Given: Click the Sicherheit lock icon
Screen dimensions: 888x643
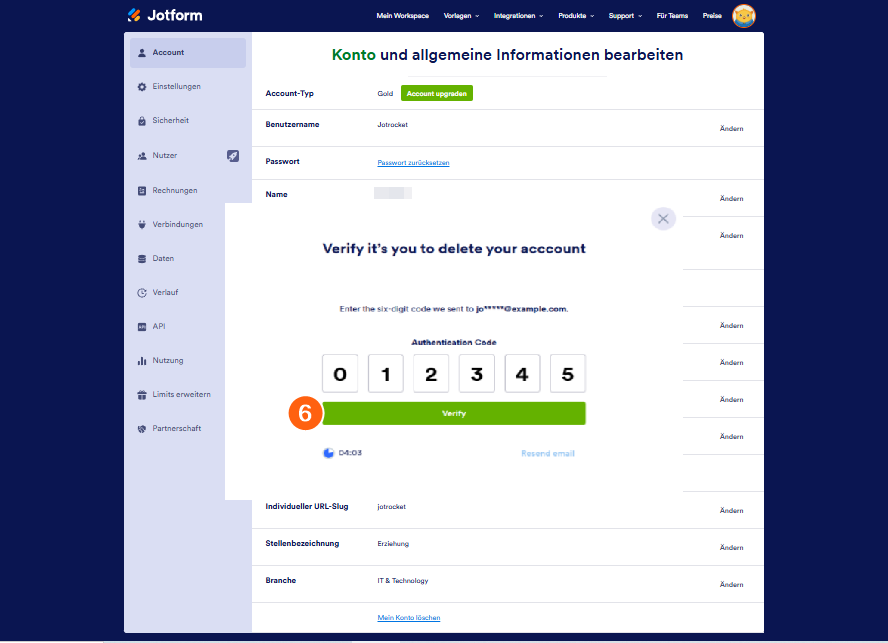Looking at the screenshot, I should click(x=142, y=121).
